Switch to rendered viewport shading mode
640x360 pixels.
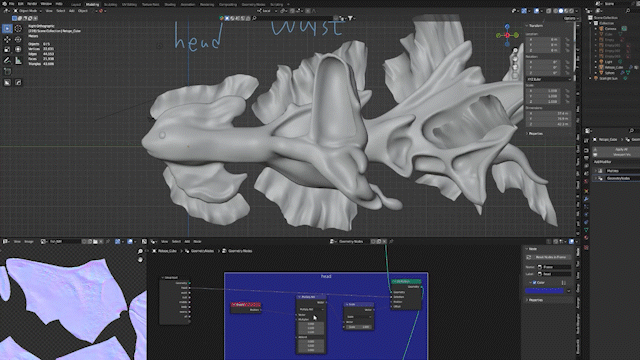572,11
